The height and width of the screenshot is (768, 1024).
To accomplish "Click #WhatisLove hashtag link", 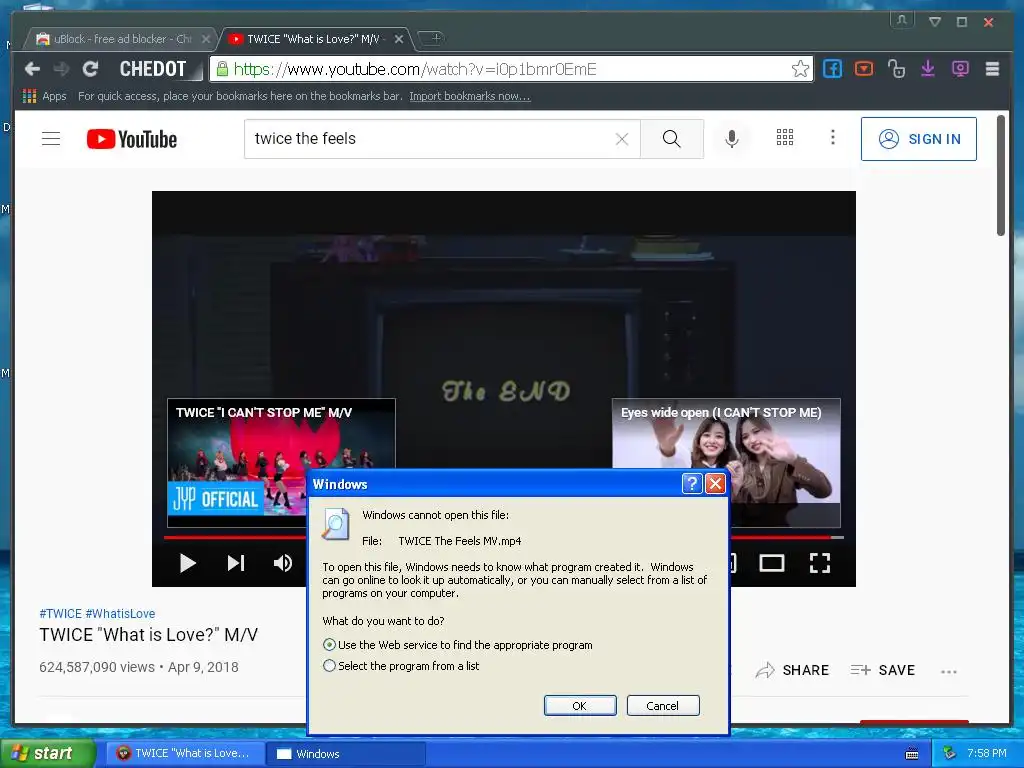I will 120,613.
